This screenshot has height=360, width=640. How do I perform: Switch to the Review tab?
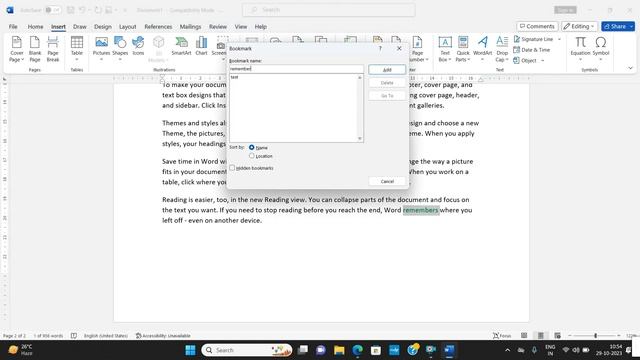pyautogui.click(x=218, y=27)
